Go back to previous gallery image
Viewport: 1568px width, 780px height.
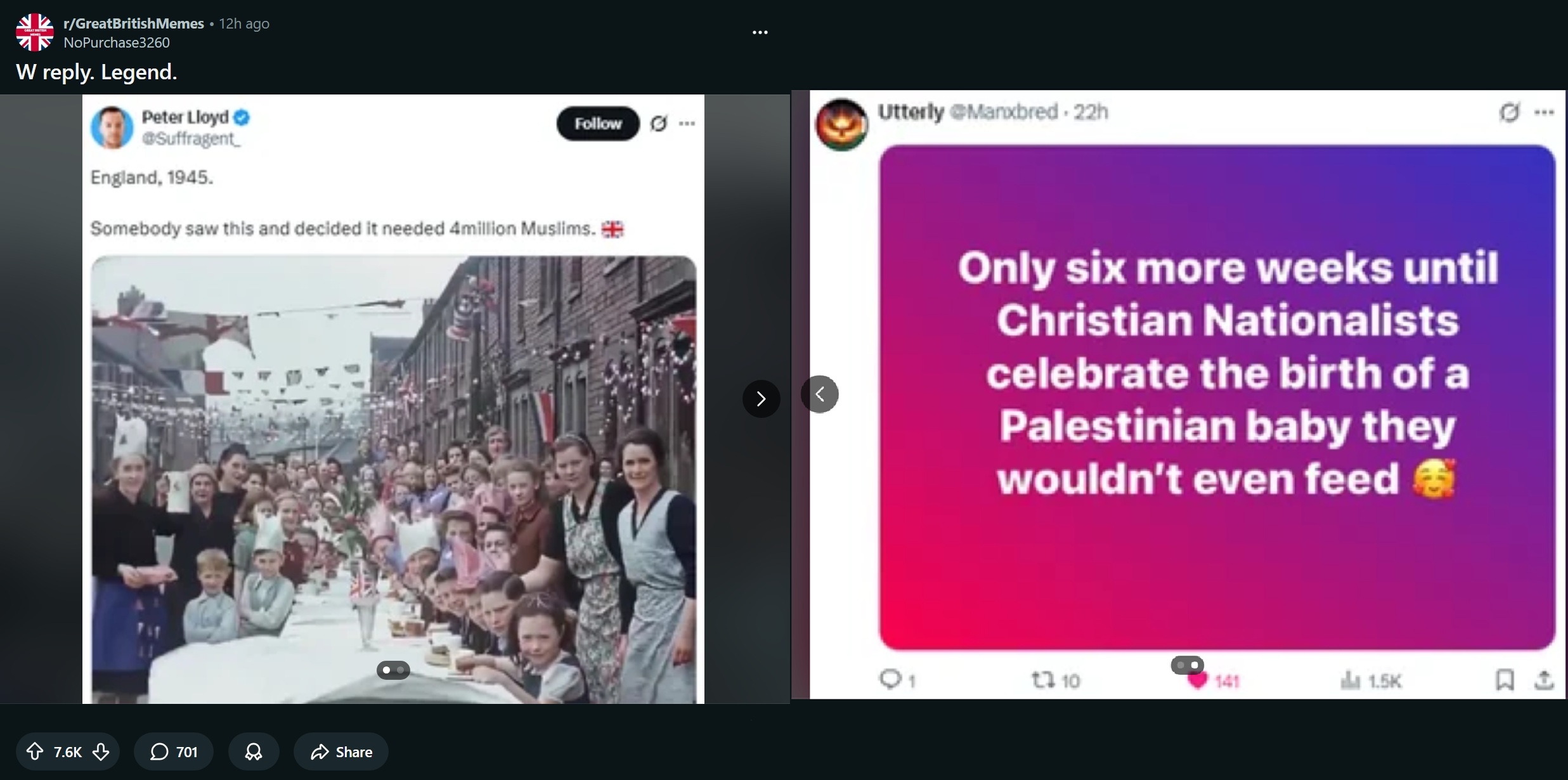pos(820,394)
